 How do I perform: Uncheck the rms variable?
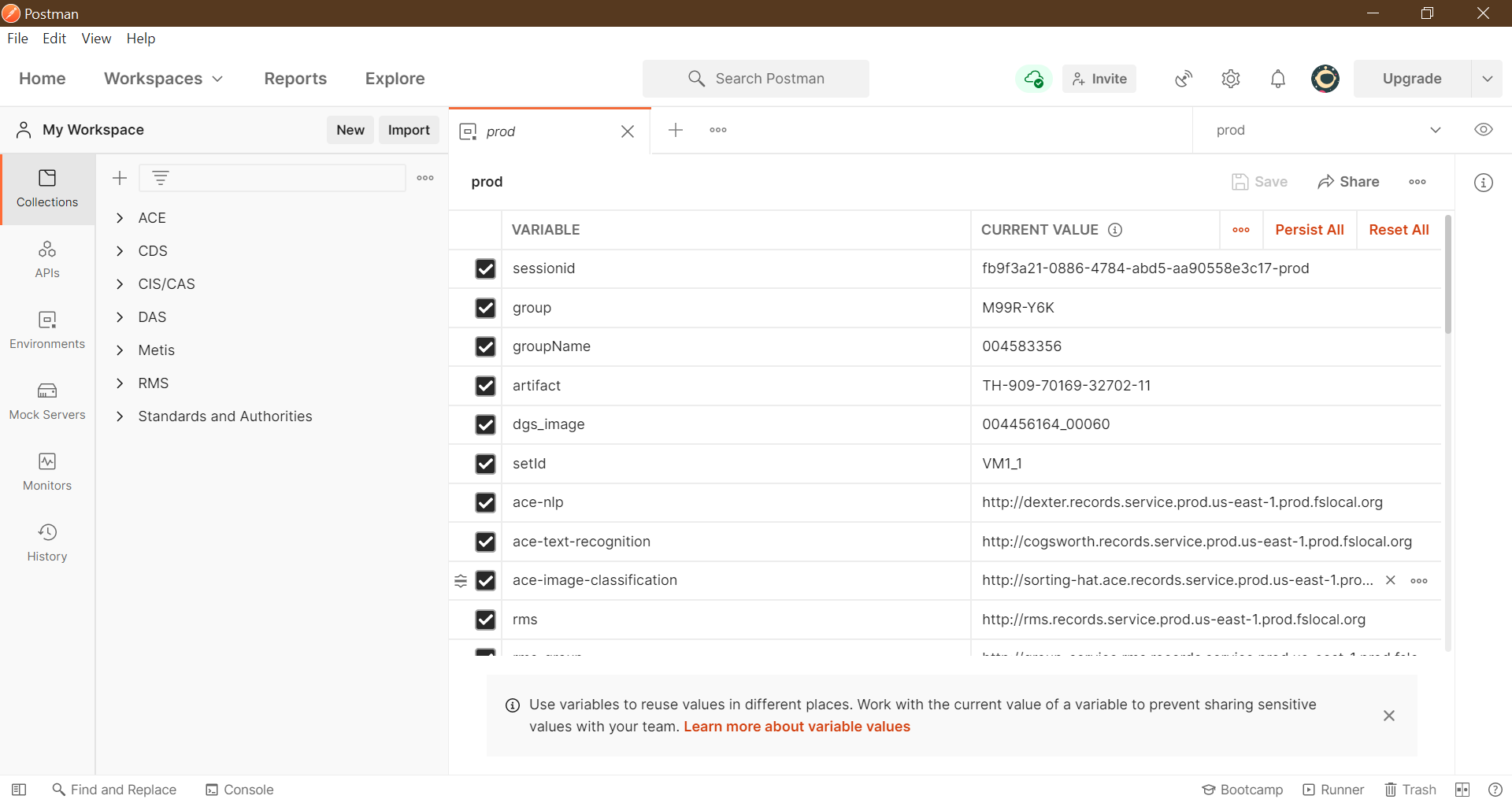pyautogui.click(x=486, y=620)
